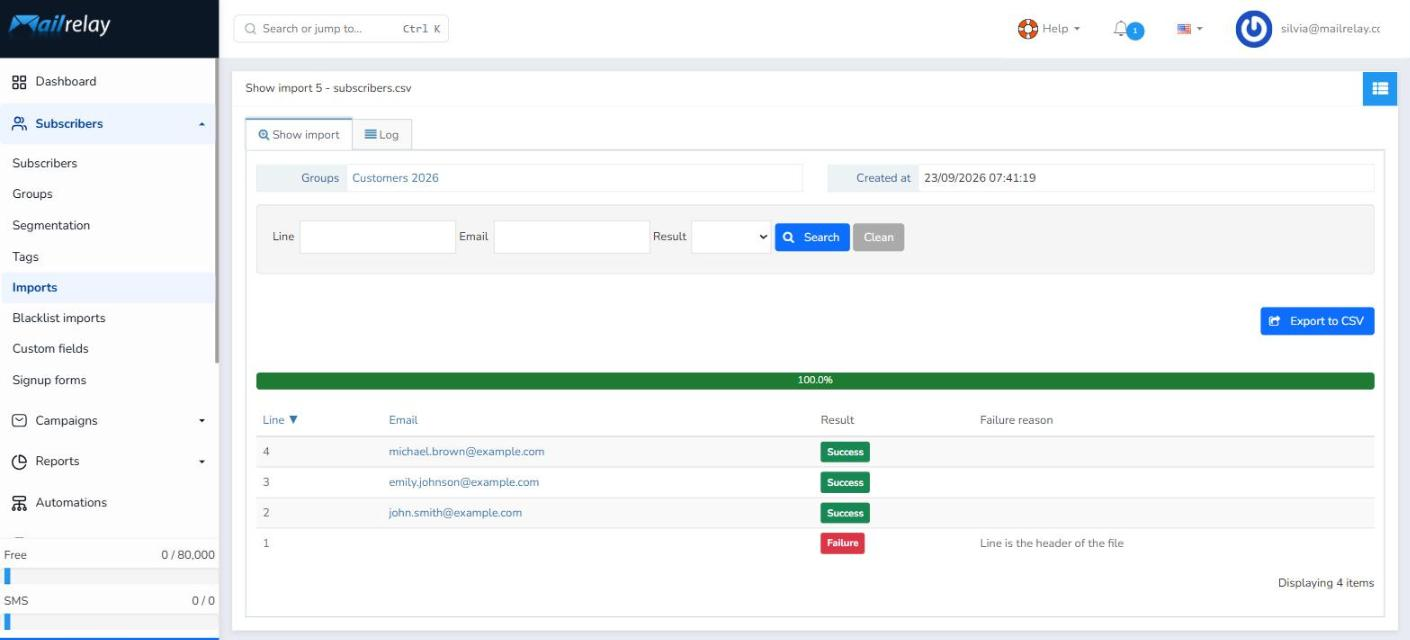
Task: Click the Automations hierarchy icon
Action: click(x=19, y=503)
